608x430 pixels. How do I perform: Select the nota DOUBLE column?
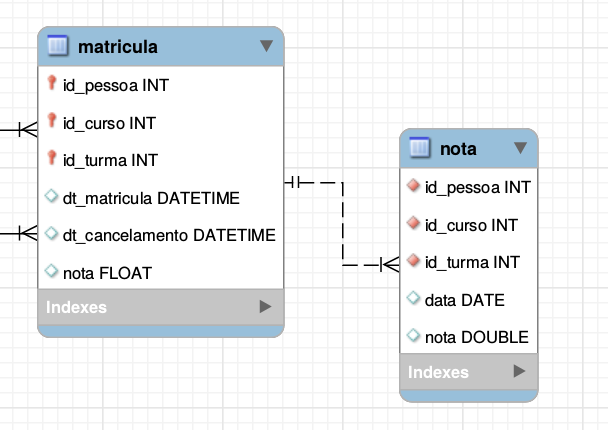(x=477, y=336)
